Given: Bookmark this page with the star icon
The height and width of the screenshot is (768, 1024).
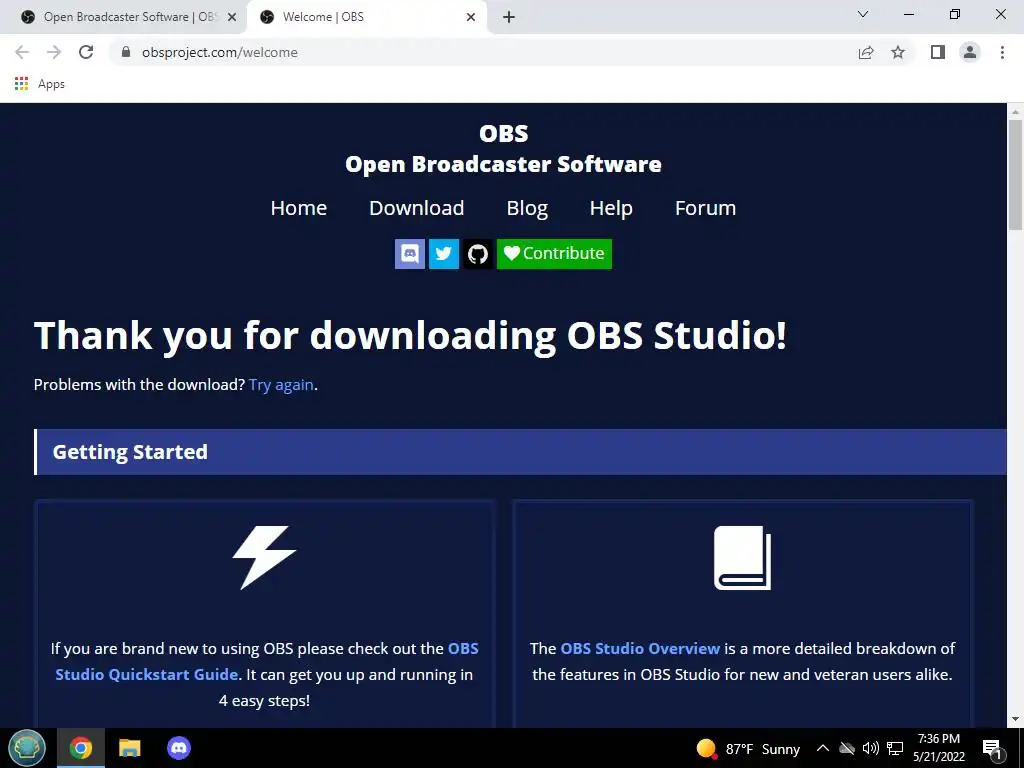Looking at the screenshot, I should coord(898,52).
